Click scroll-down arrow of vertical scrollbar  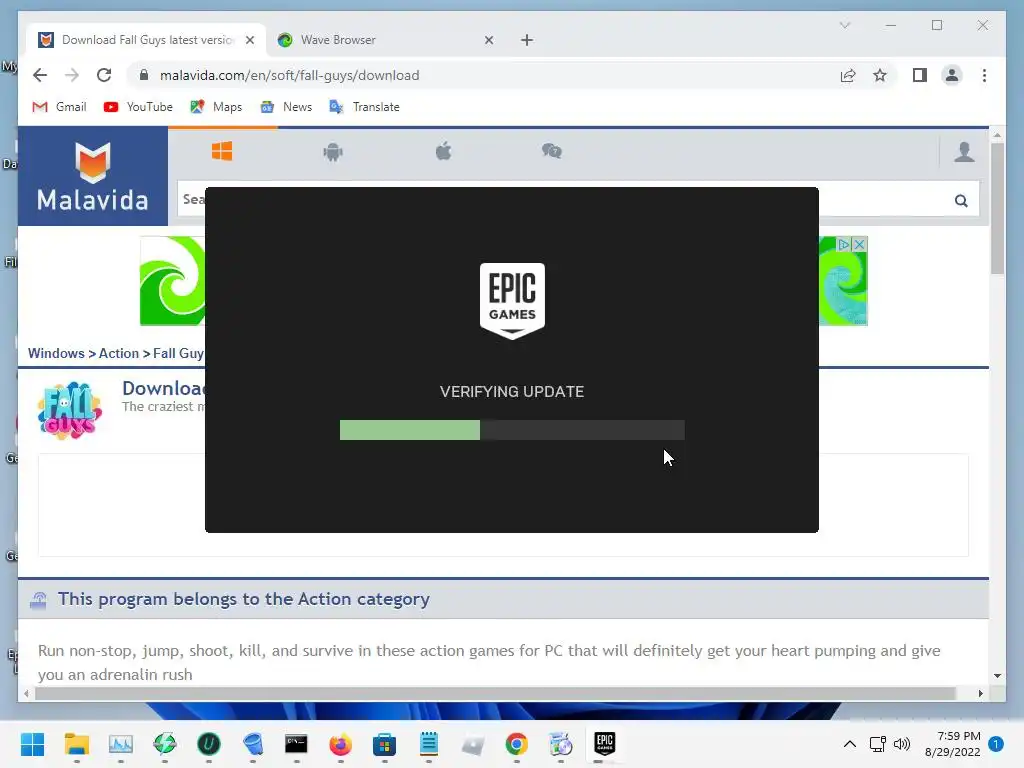point(997,676)
